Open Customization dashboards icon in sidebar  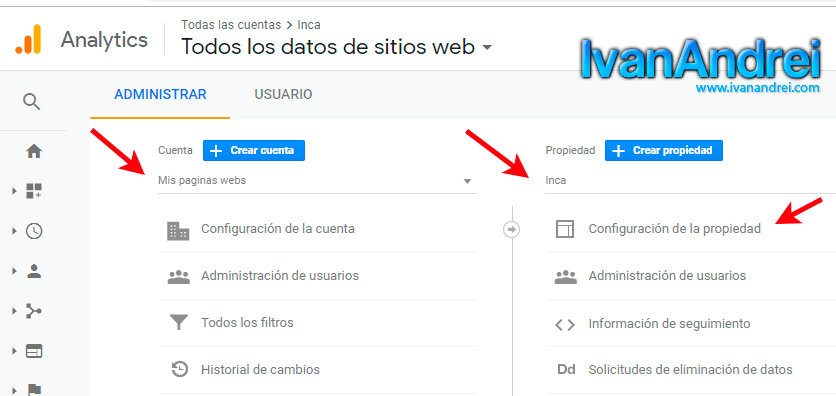click(x=34, y=191)
